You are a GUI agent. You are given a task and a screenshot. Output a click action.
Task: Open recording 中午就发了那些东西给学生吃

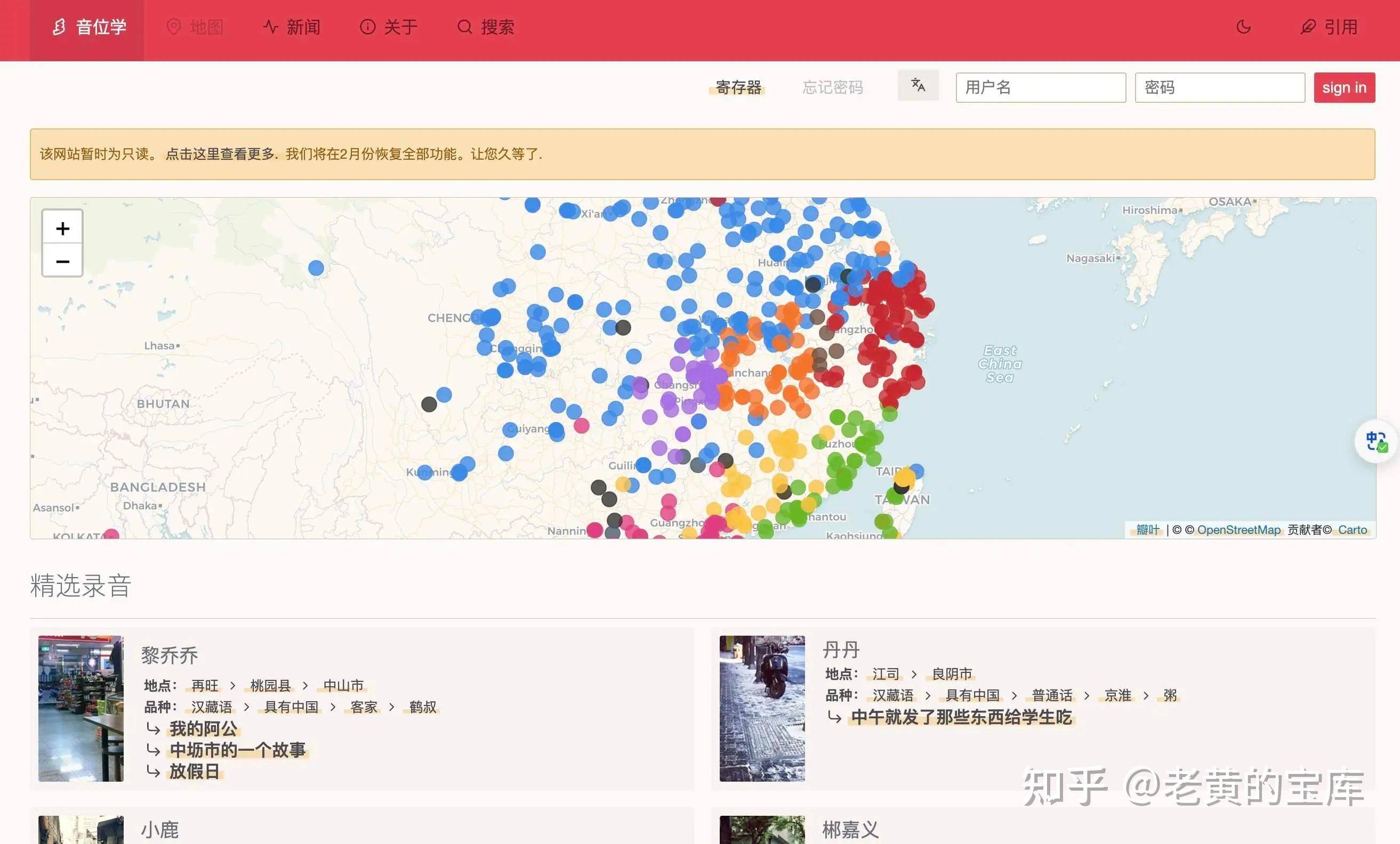pyautogui.click(x=961, y=717)
